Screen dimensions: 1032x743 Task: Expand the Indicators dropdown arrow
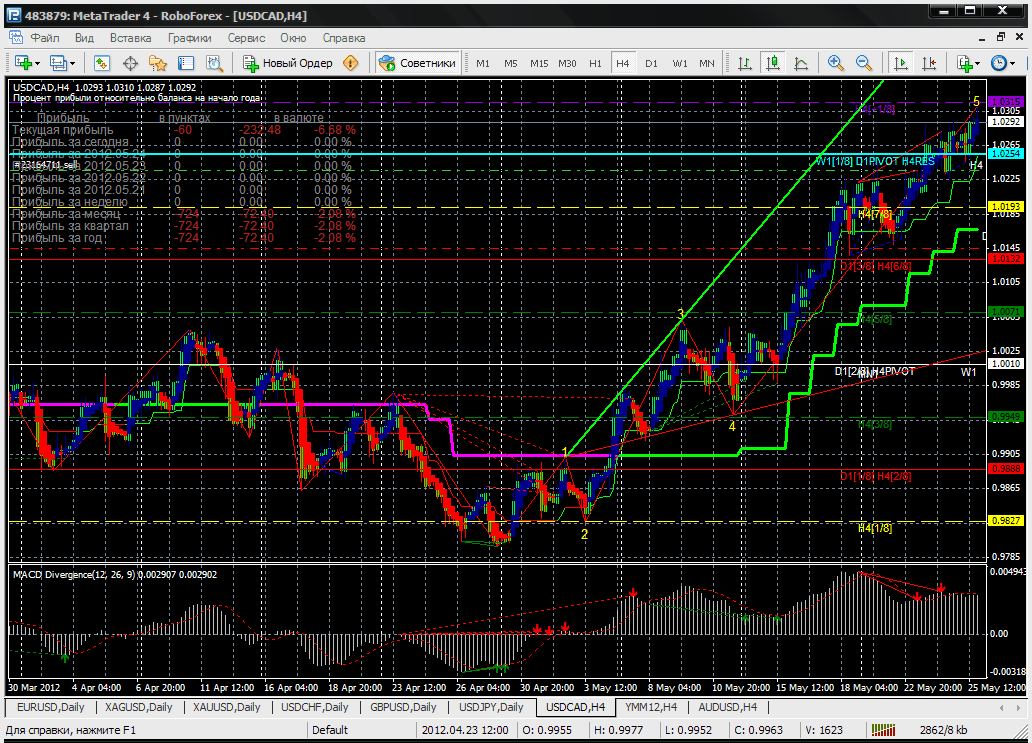point(978,64)
